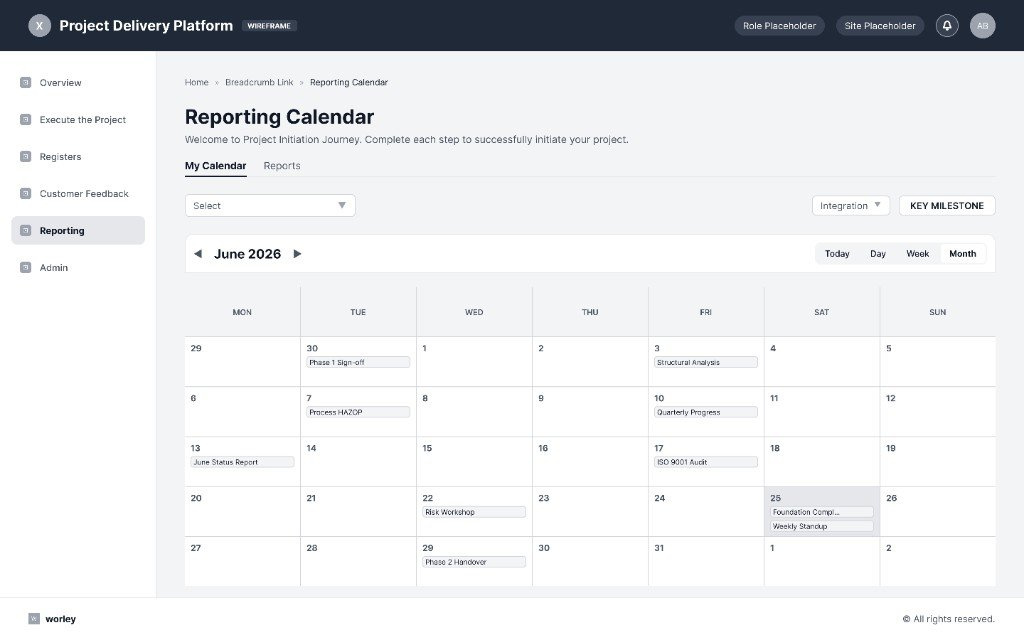Open the Phase 1 Sign-off event

(358, 362)
